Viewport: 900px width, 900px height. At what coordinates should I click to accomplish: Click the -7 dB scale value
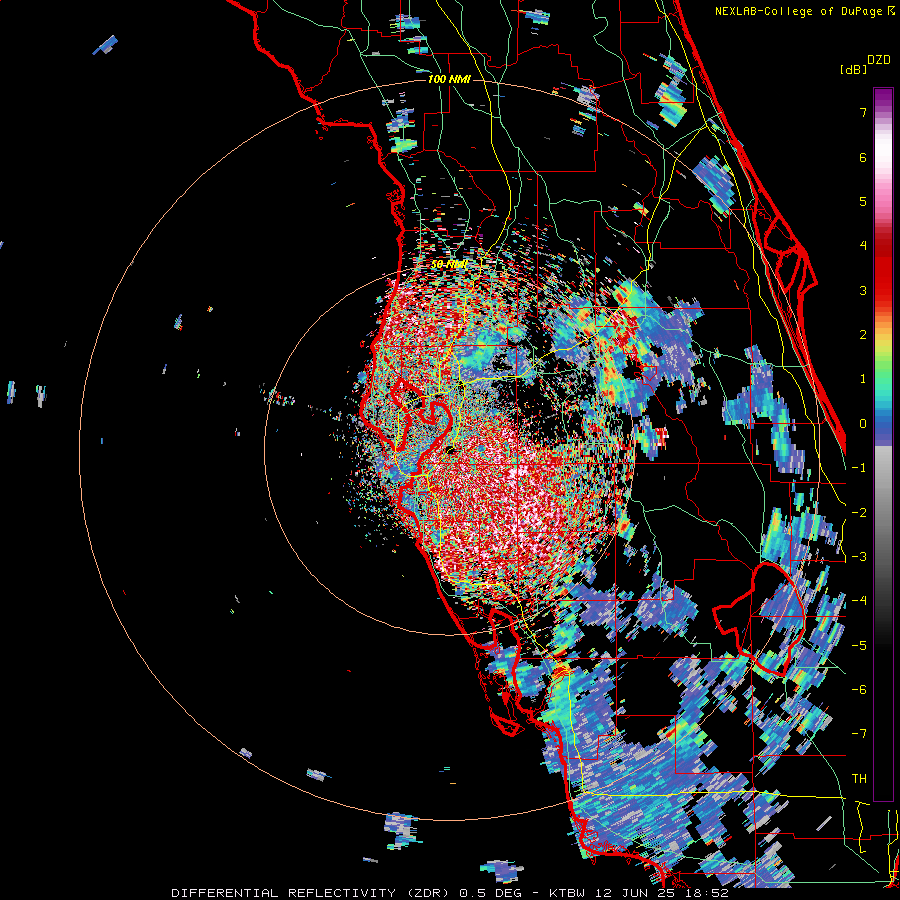point(859,734)
